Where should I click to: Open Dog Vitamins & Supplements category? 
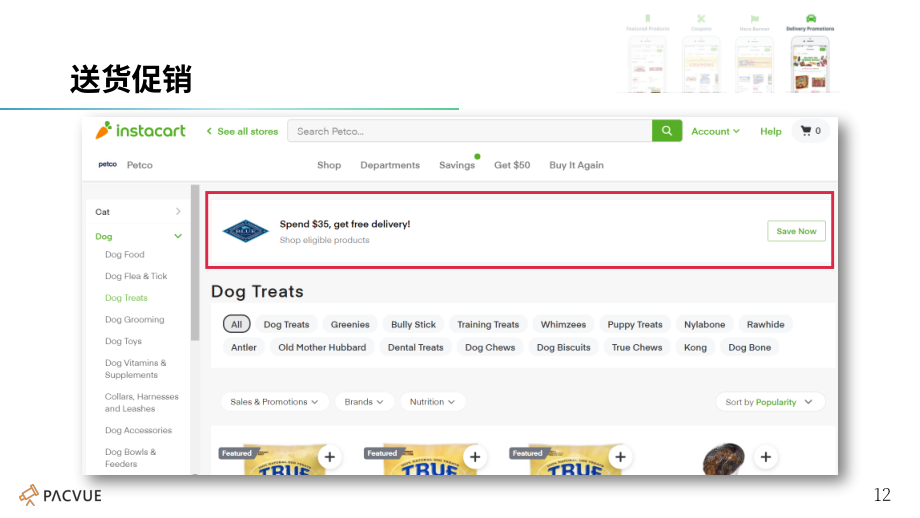pos(136,369)
